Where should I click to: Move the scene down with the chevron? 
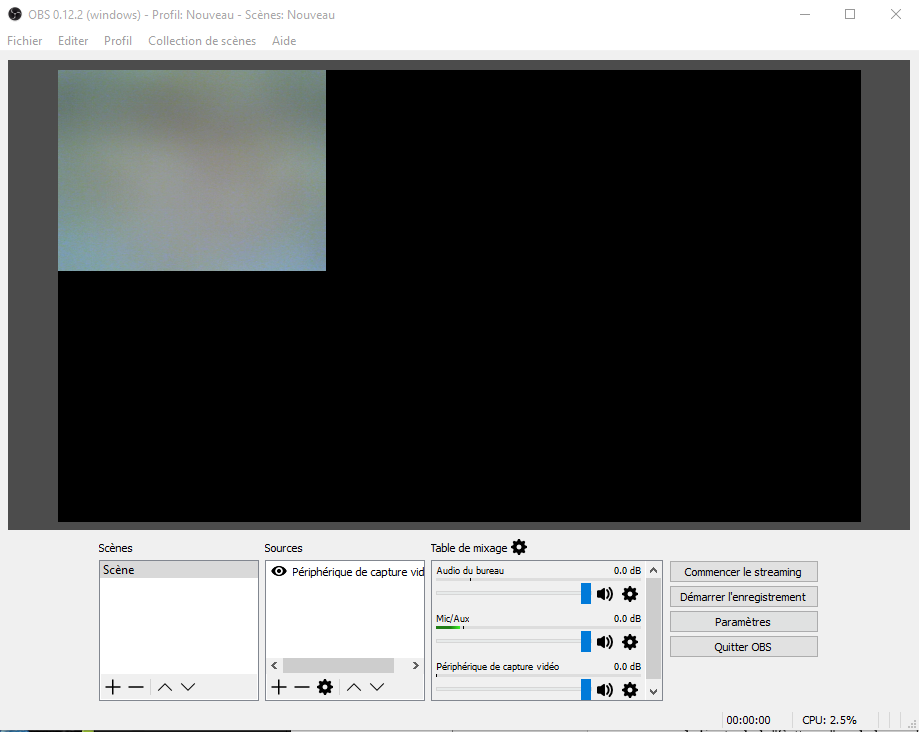click(x=188, y=687)
